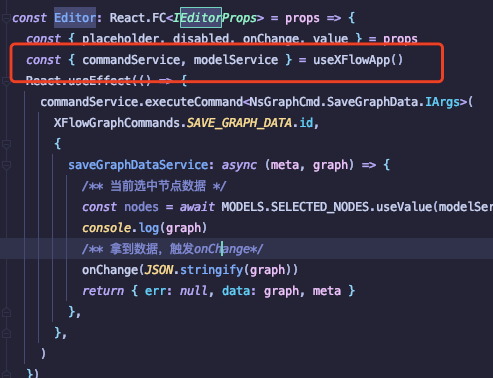Screen dimensions: 493x378
Task: Click "SaveGraphData" in the generic type
Action: [372, 102]
